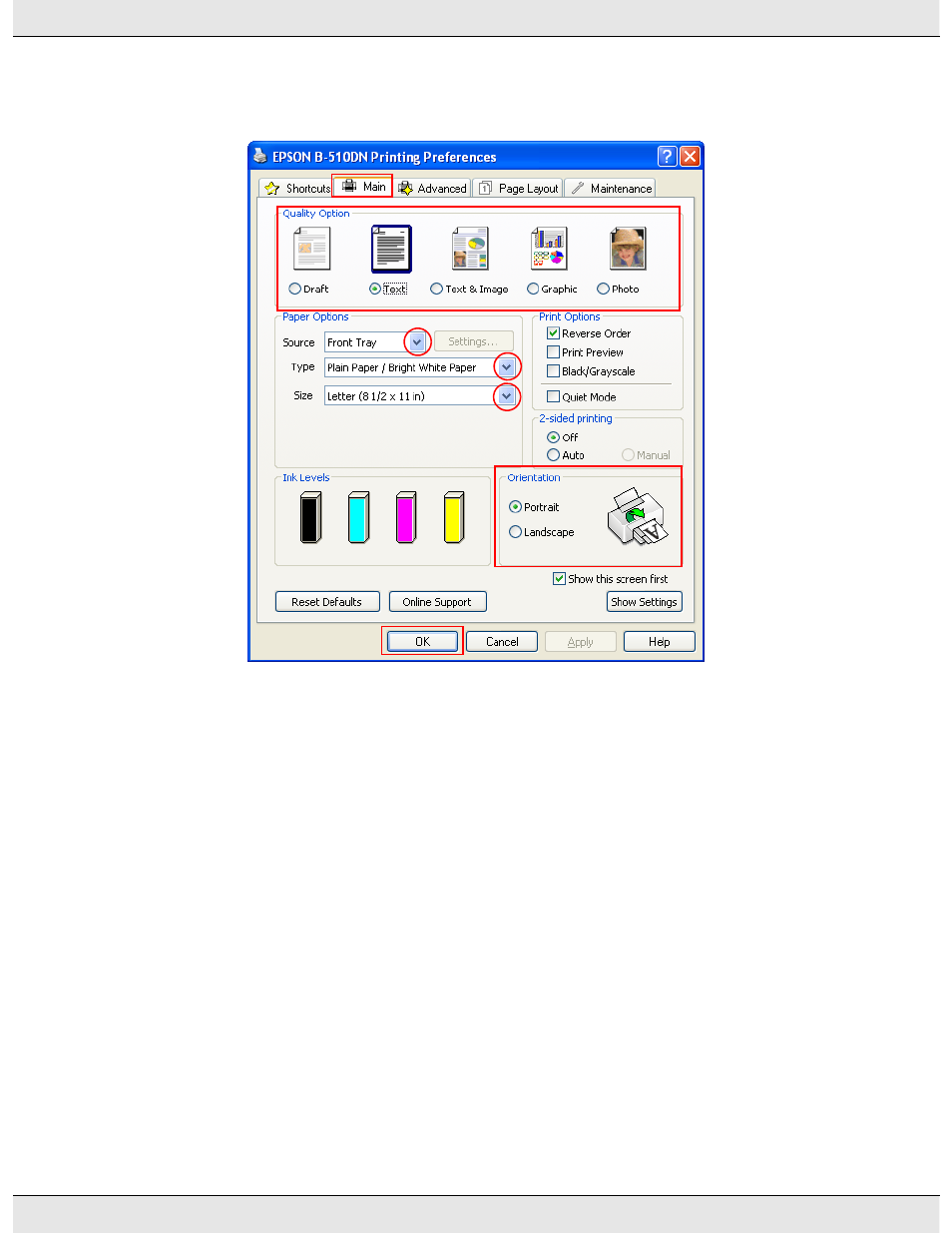Image resolution: width=952 pixels, height=1233 pixels.
Task: Select the Photo quality portrait icon
Action: [628, 249]
